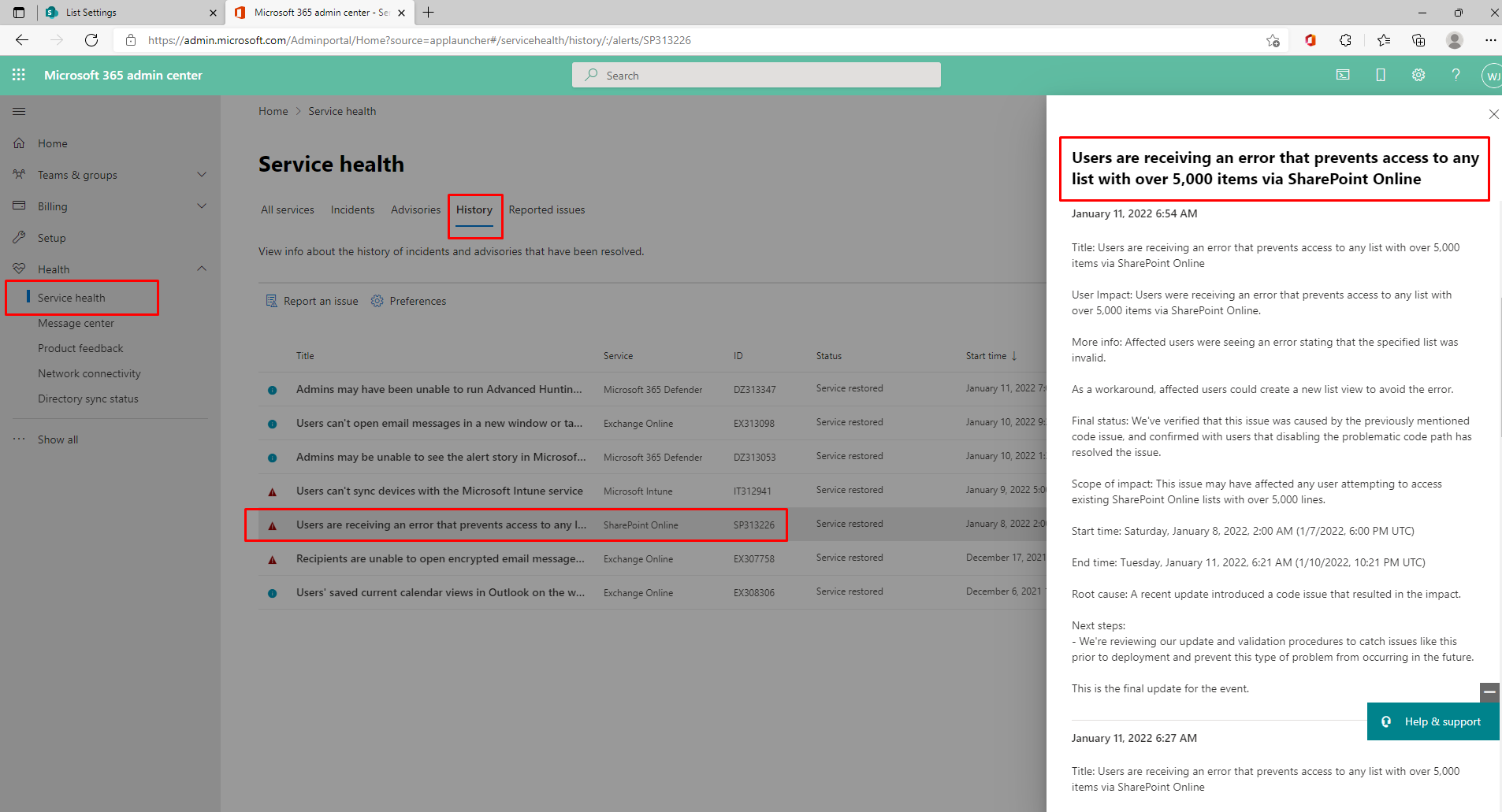Click the Health heart icon
This screenshot has height=812, width=1502.
click(x=19, y=269)
